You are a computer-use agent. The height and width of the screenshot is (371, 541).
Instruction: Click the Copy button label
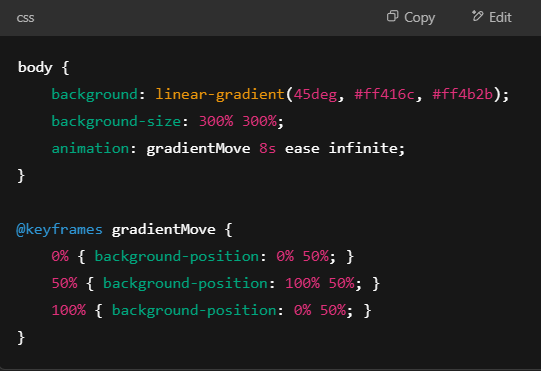420,17
